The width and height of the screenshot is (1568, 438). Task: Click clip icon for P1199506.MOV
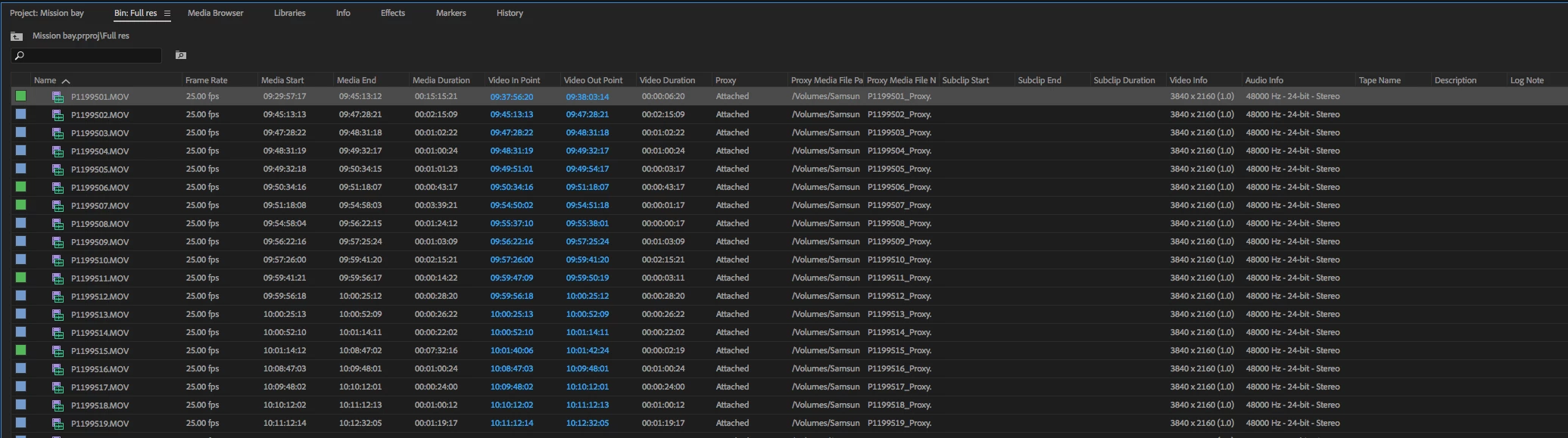click(58, 188)
